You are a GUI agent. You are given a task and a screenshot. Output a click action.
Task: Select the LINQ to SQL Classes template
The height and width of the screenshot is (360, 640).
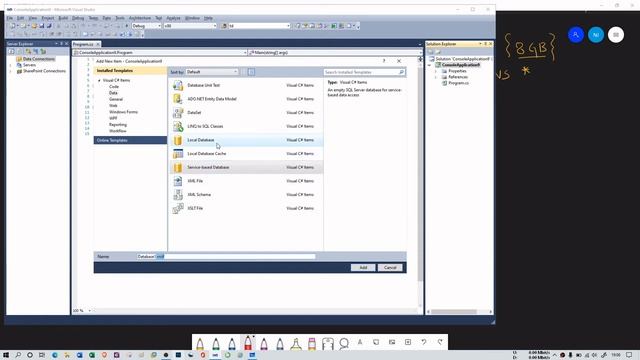coord(246,126)
